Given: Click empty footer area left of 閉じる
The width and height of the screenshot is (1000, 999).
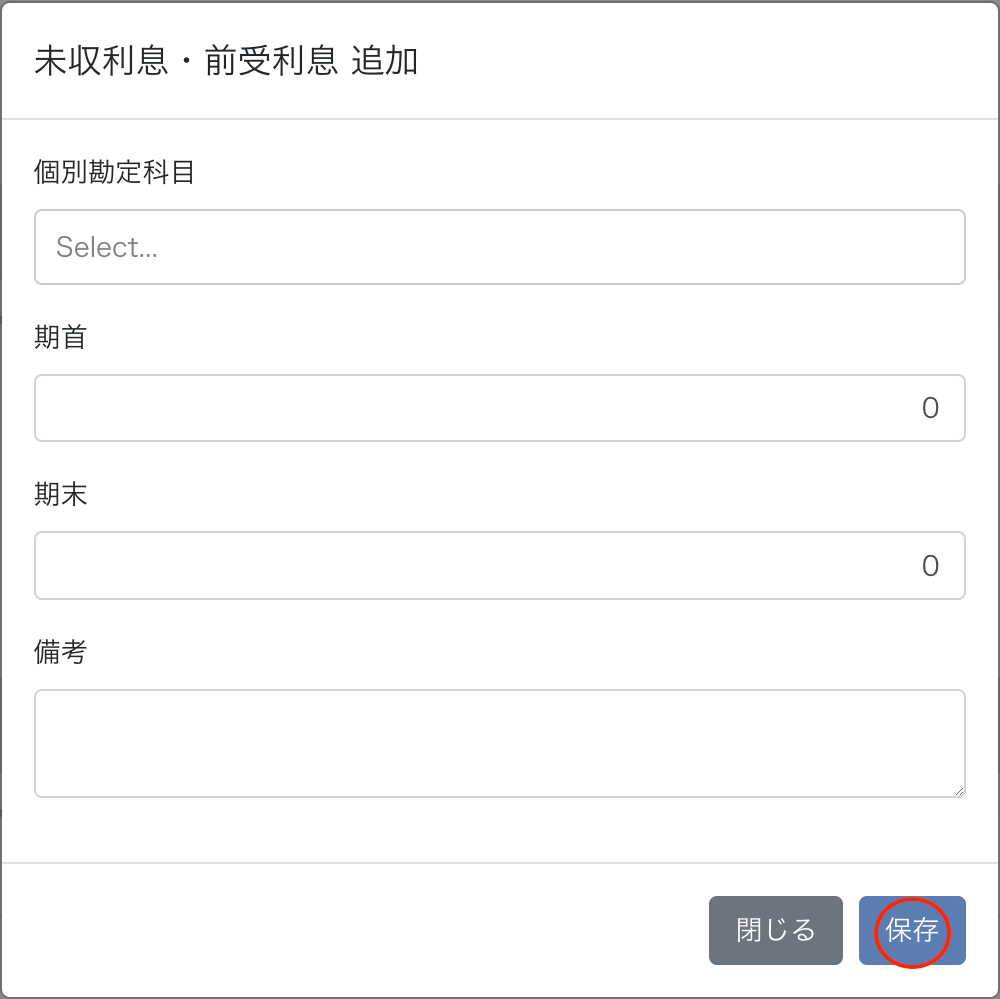Looking at the screenshot, I should 350,931.
